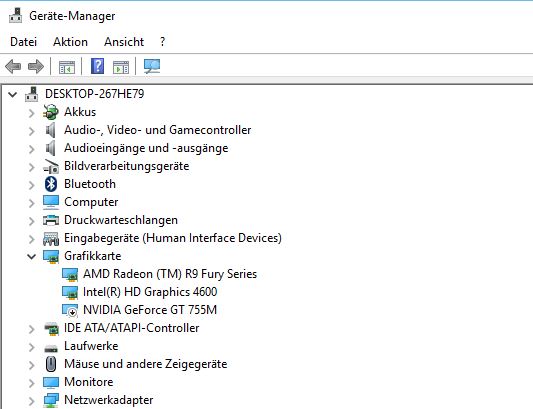The image size is (533, 409).
Task: Select the Druckwarteschlangen entry
Action: coord(121,220)
